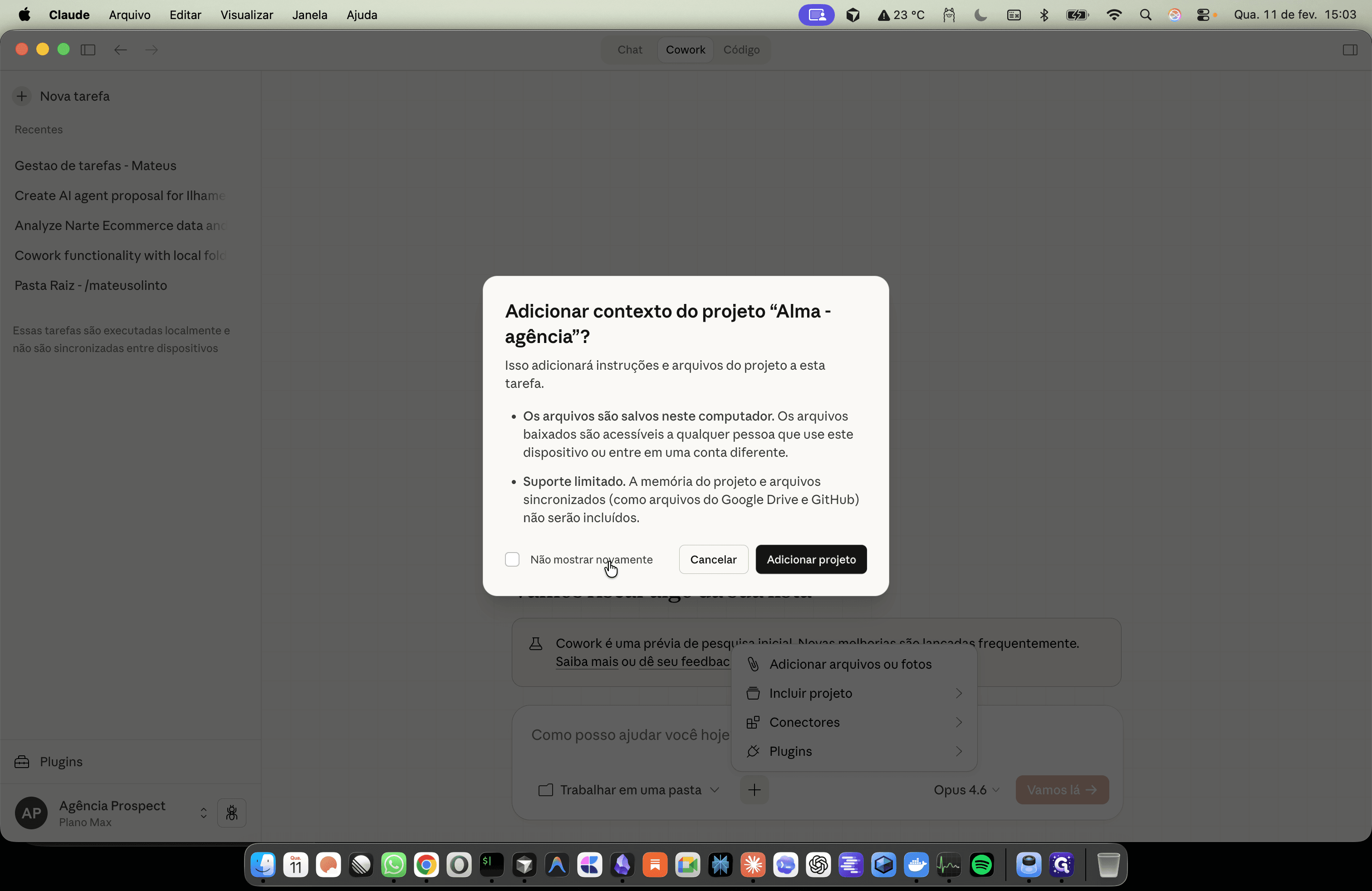Viewport: 1372px width, 891px height.
Task: Go back with the left arrow
Action: pyautogui.click(x=120, y=49)
